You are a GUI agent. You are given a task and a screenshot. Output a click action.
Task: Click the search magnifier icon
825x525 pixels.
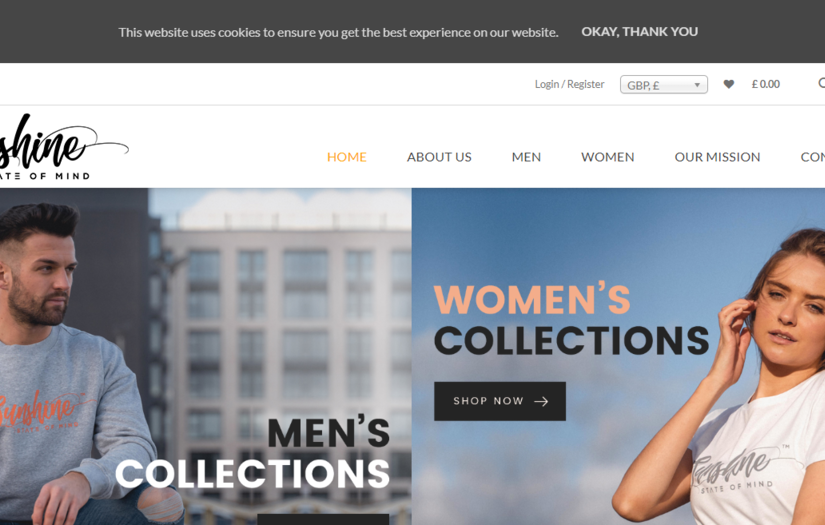[821, 83]
